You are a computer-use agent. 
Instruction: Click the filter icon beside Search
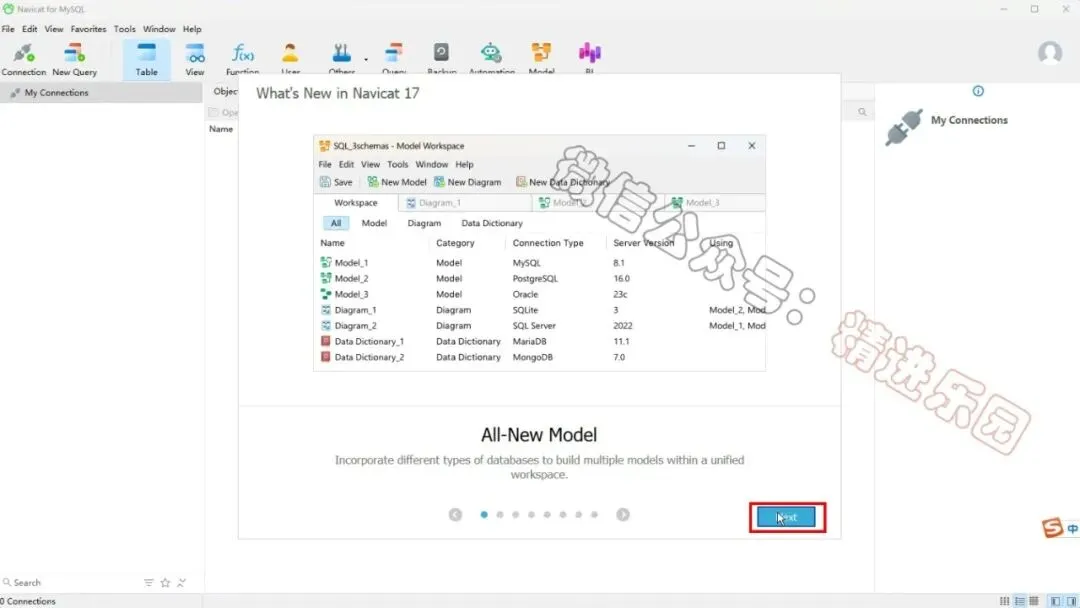point(149,583)
